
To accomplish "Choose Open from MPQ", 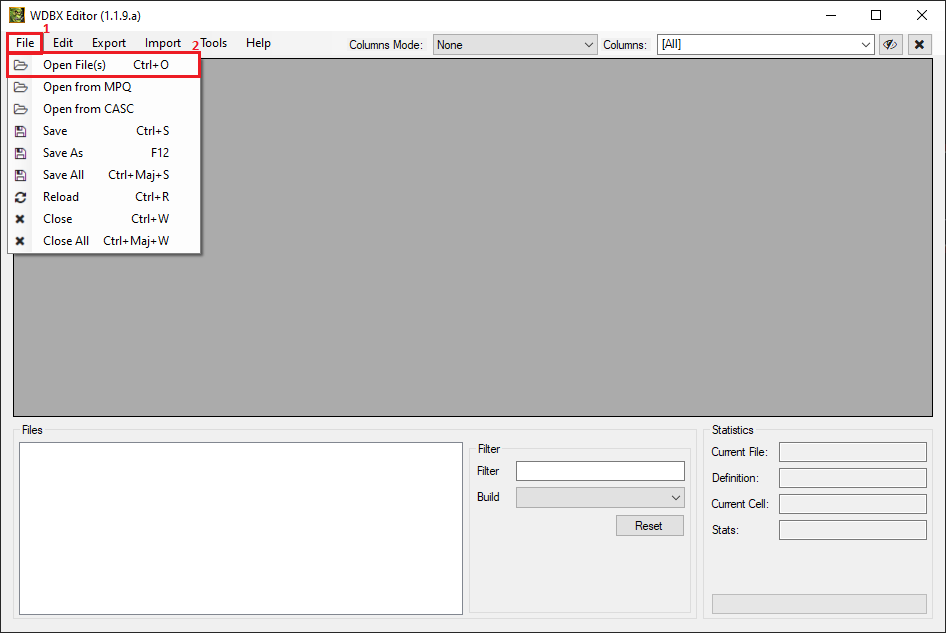I will pyautogui.click(x=103, y=87).
